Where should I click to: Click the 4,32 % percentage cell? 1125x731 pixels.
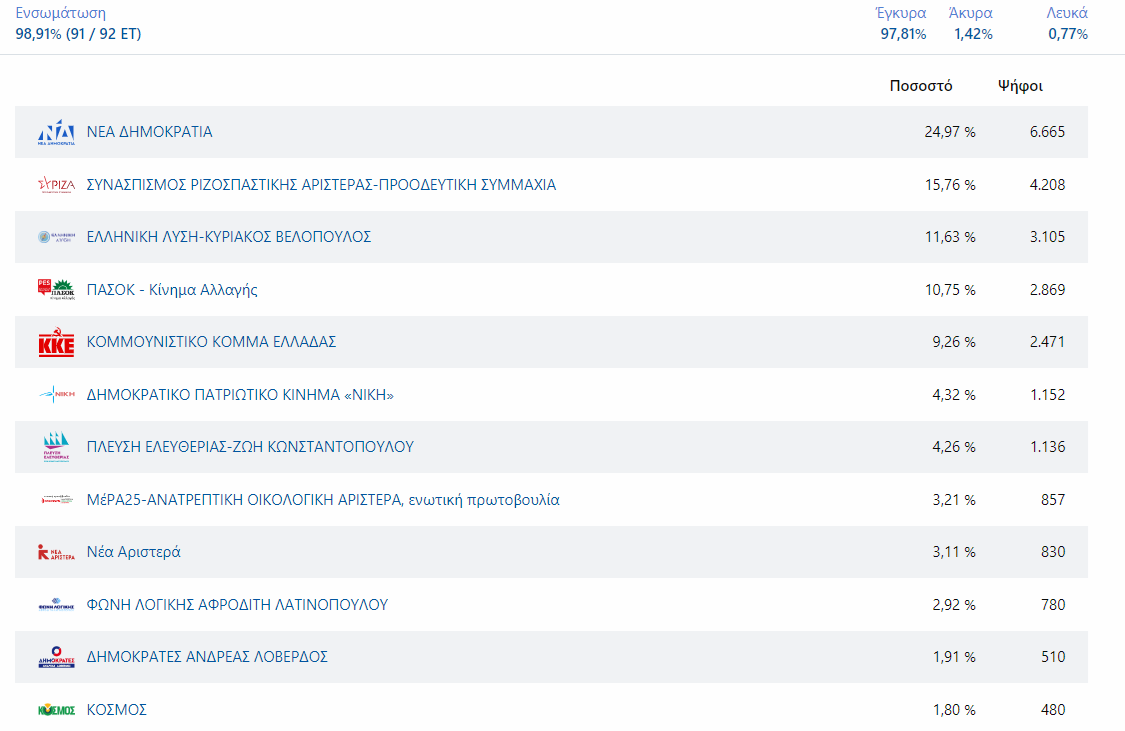pyautogui.click(x=954, y=395)
